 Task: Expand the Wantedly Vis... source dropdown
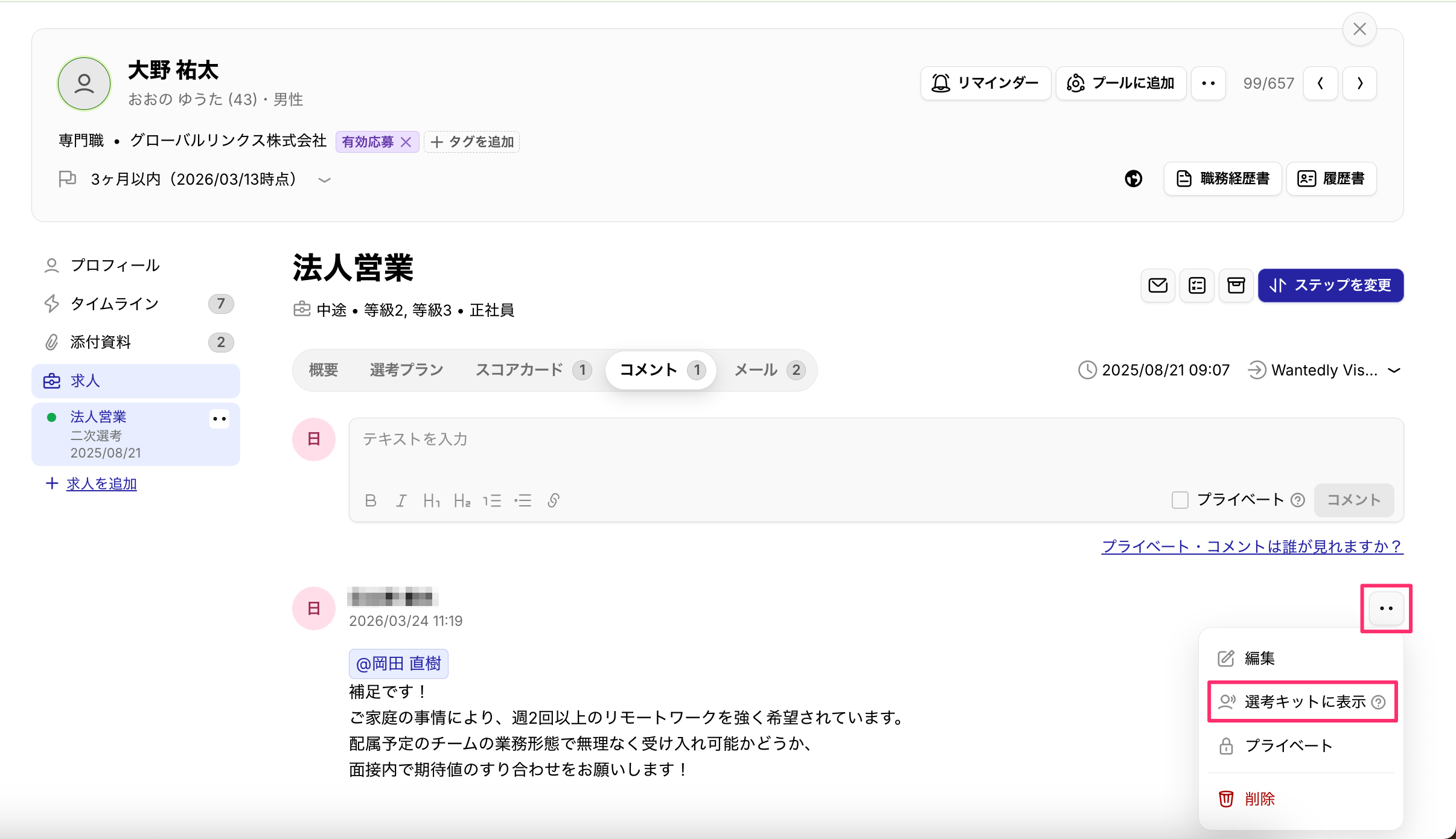1394,370
